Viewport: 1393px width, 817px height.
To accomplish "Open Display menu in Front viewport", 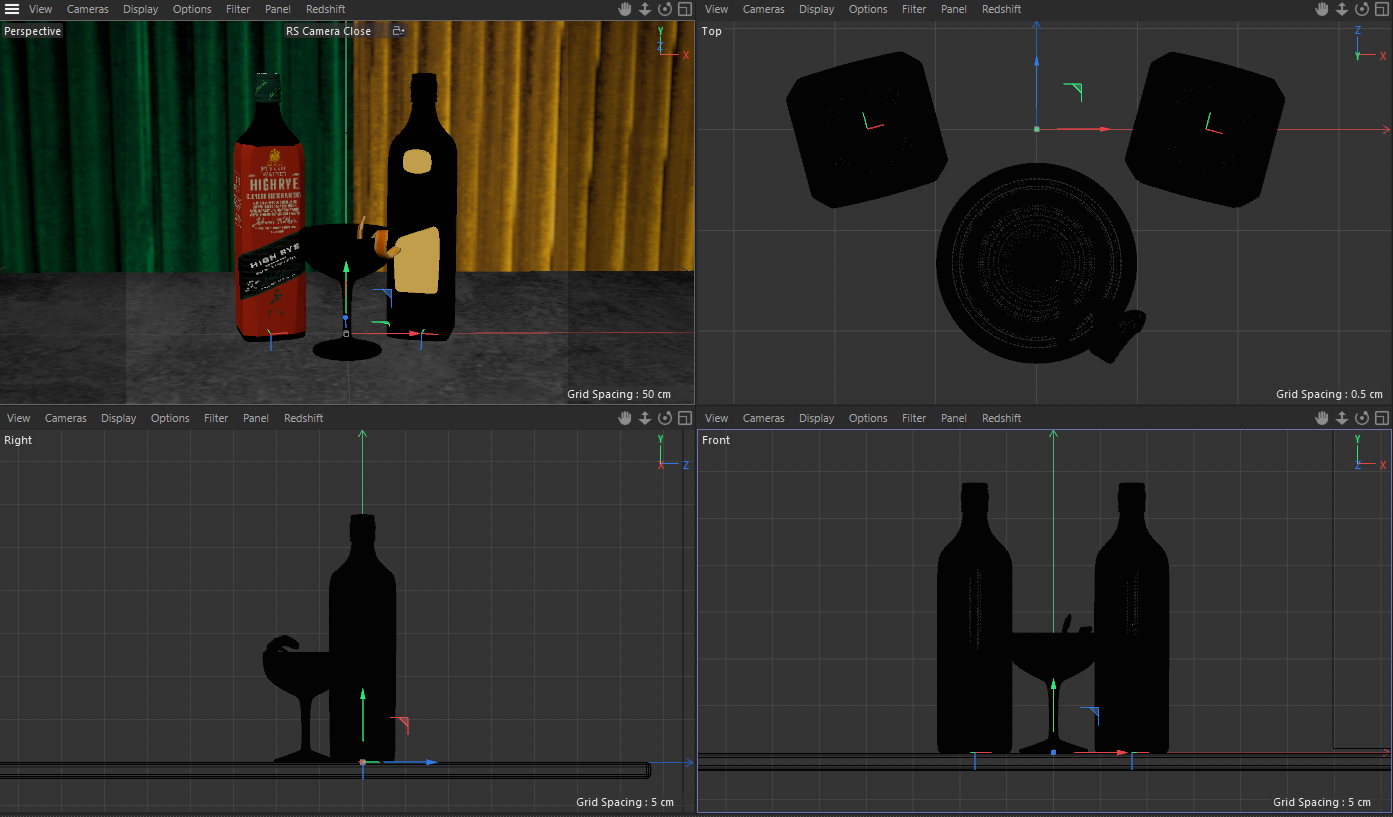I will [817, 418].
